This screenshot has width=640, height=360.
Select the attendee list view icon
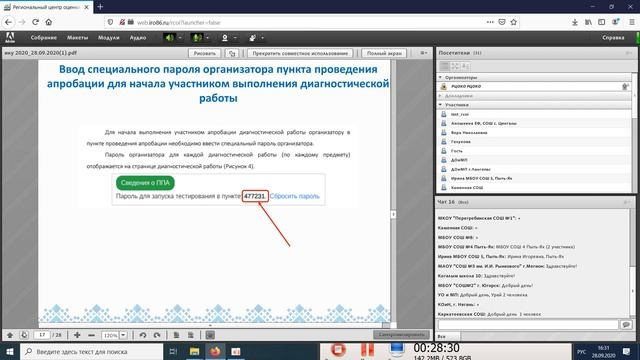(444, 66)
